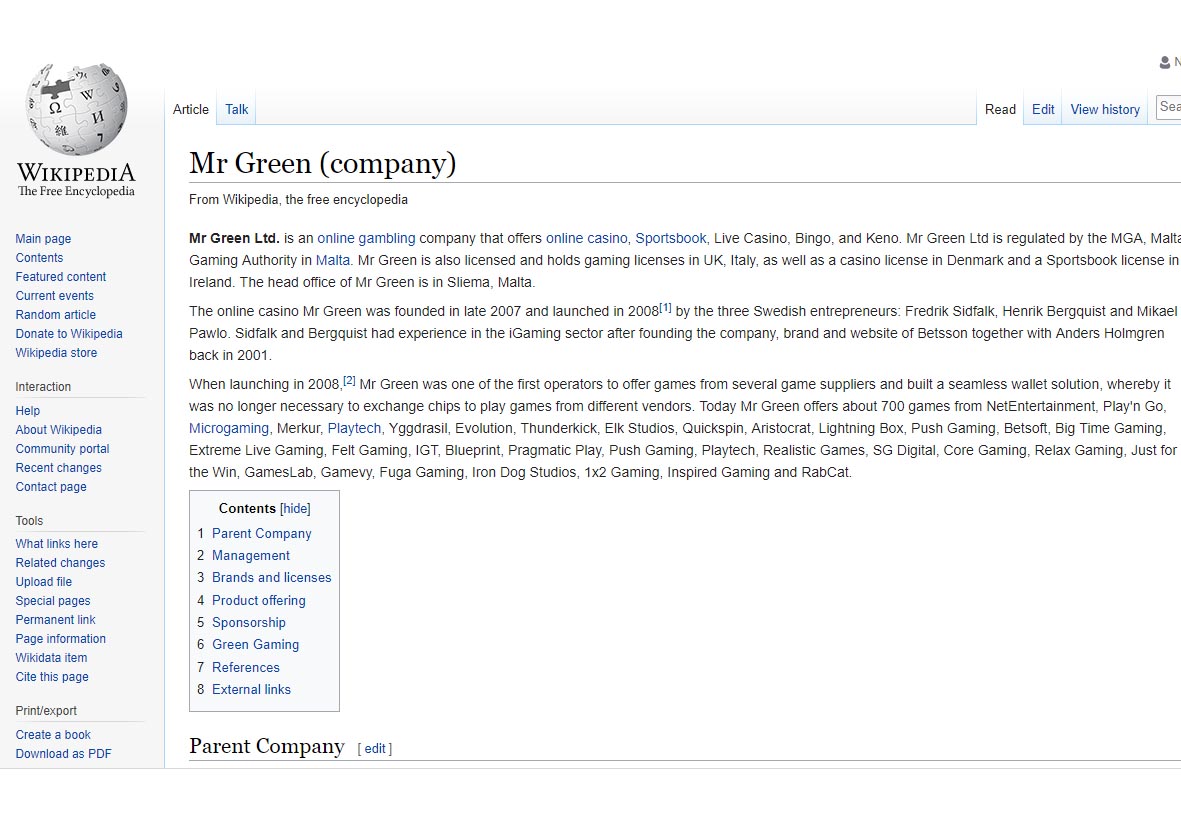View Recent changes
The width and height of the screenshot is (1181, 821).
point(58,467)
